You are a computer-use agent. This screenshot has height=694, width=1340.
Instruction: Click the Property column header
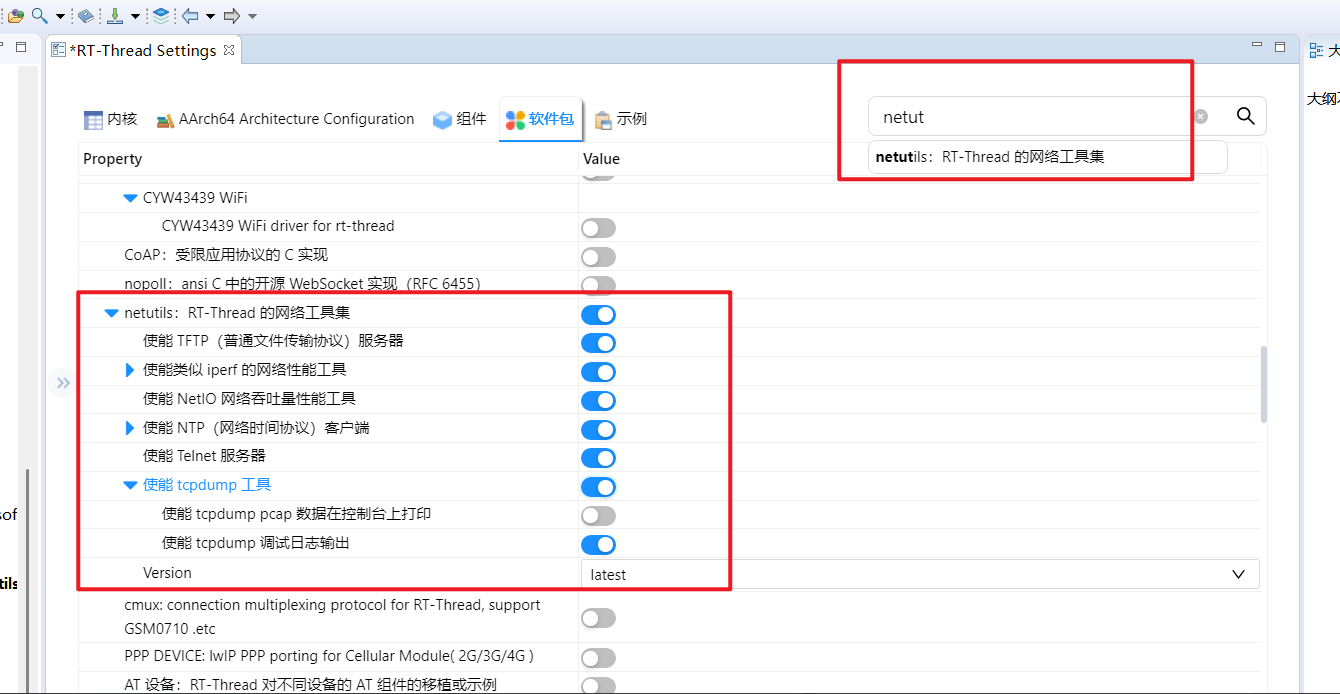tap(112, 159)
